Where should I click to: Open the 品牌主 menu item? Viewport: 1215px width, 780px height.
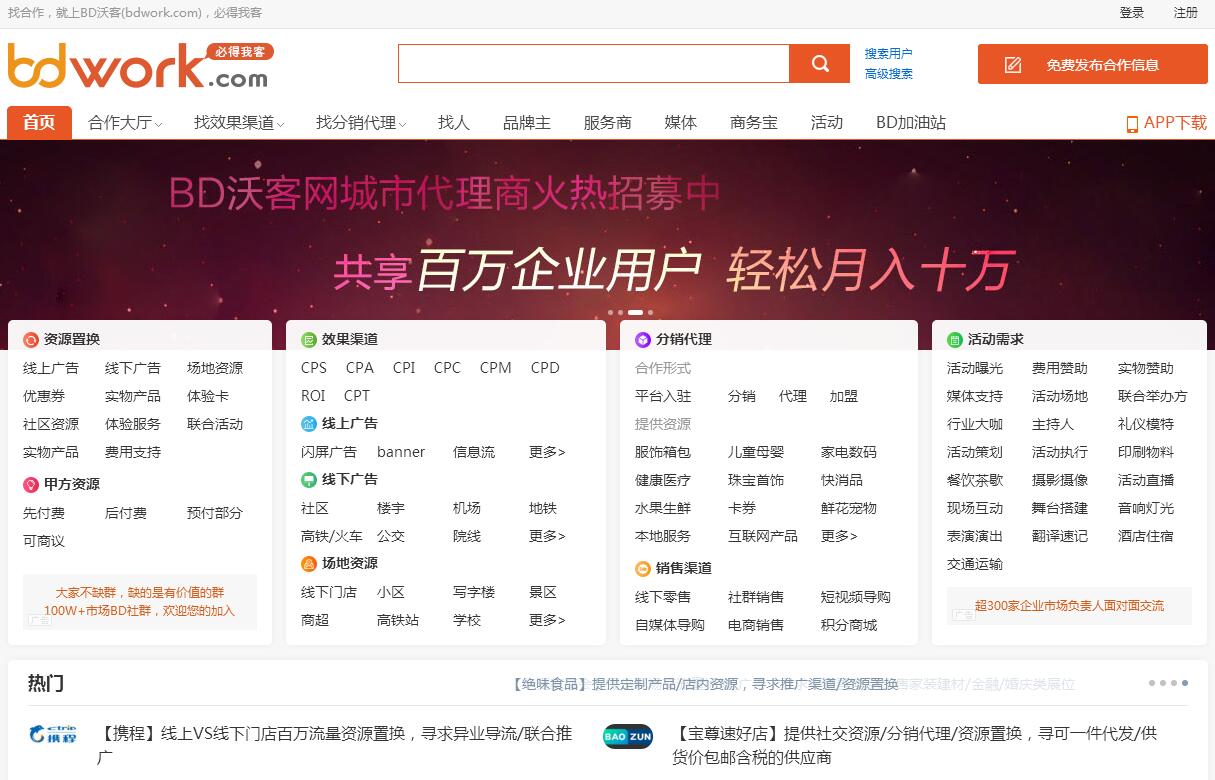click(527, 123)
